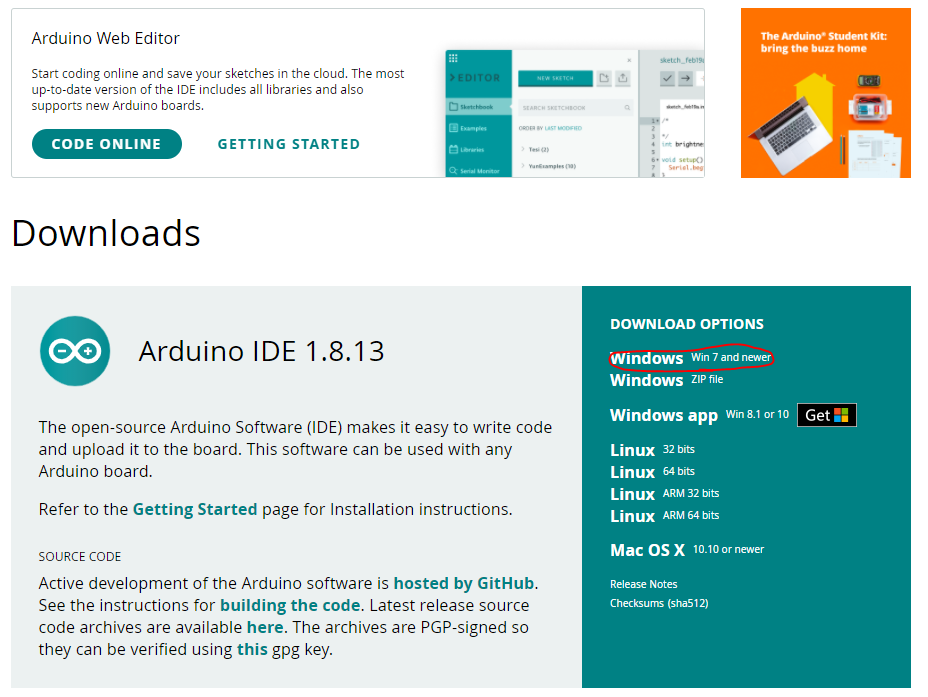
Task: Click the DOWNLOAD OPTIONS heading
Action: pos(687,324)
